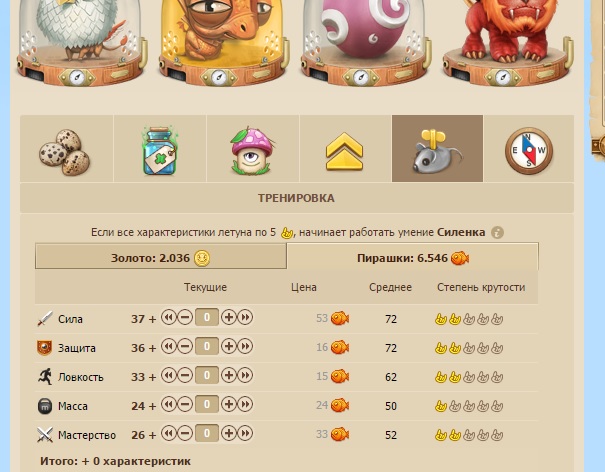Click the Масса value input field
Image resolution: width=605 pixels, height=472 pixels.
pos(207,404)
